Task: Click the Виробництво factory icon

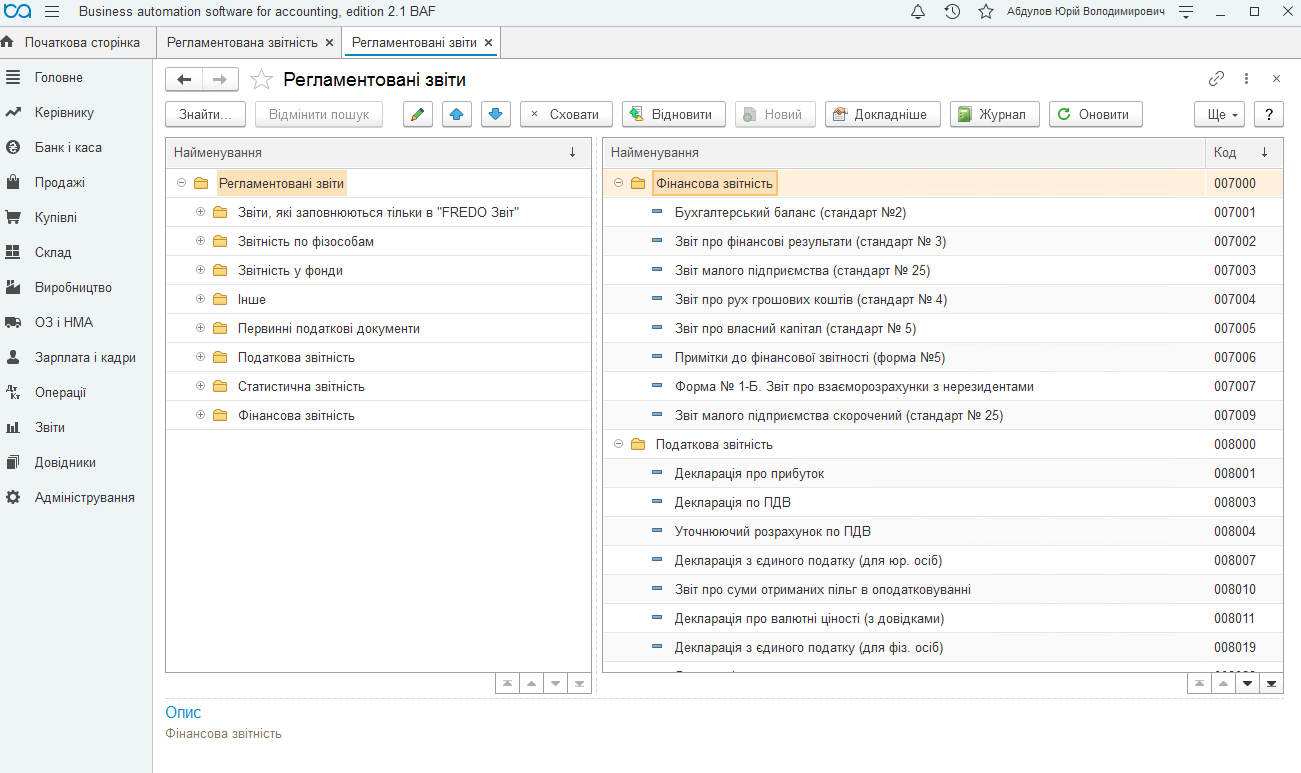Action: click(x=13, y=287)
